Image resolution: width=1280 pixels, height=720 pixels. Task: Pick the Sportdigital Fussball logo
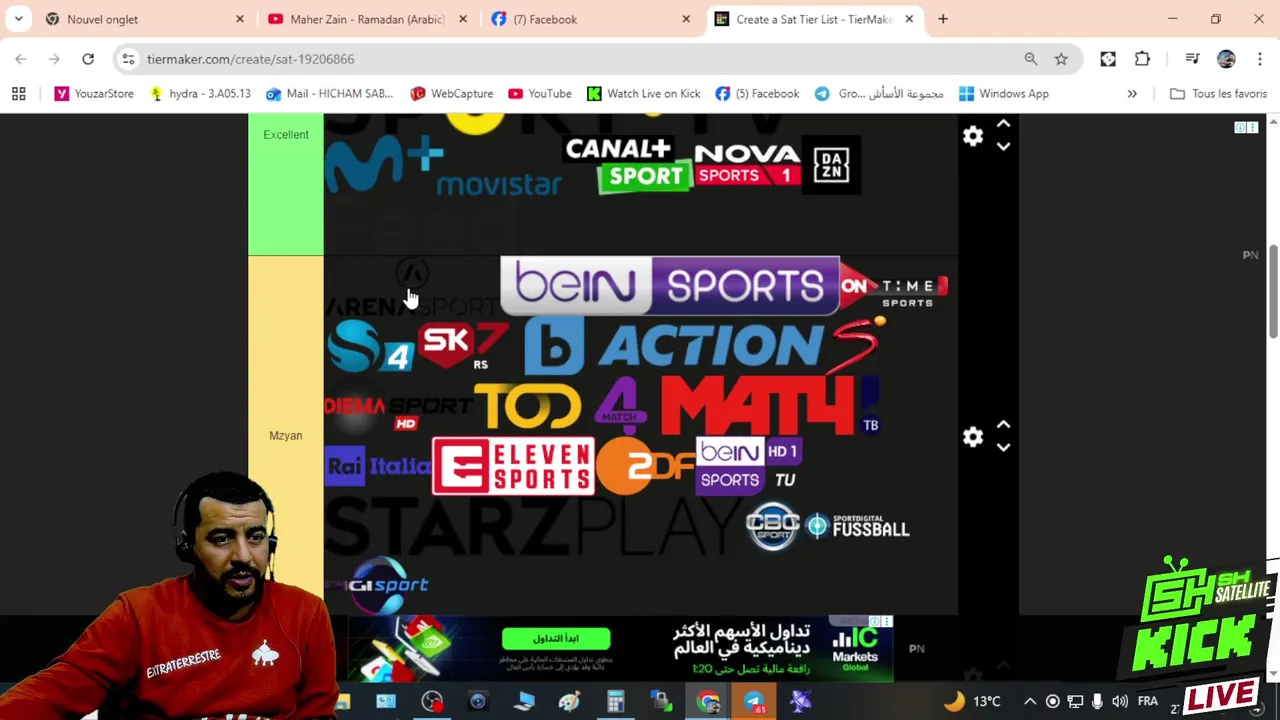(858, 527)
